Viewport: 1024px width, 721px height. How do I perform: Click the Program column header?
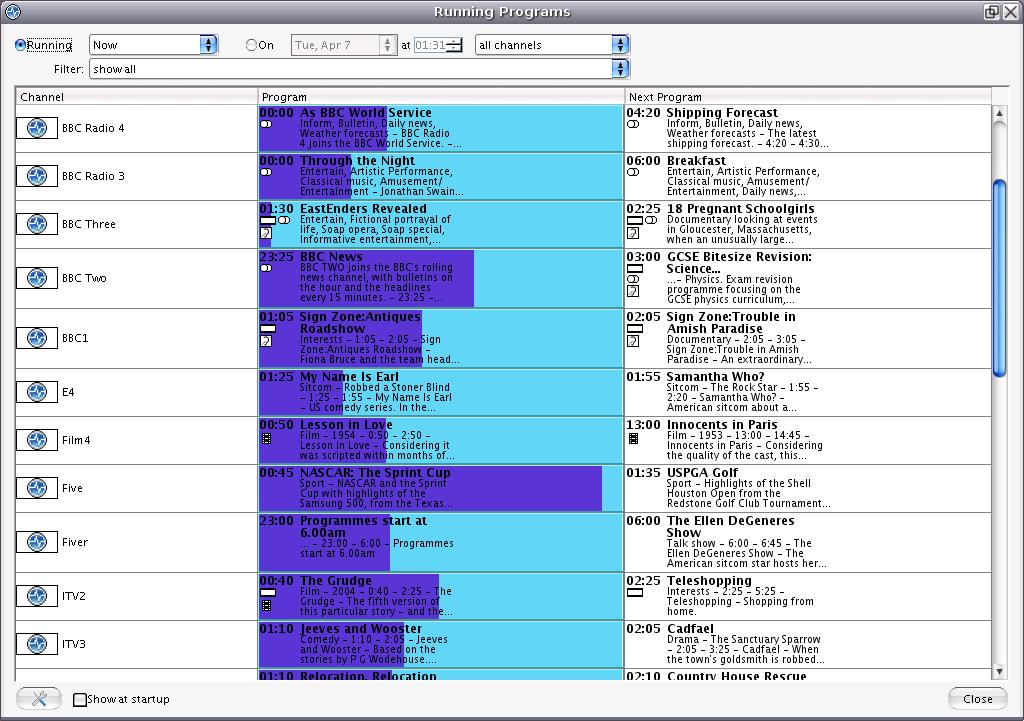(441, 97)
